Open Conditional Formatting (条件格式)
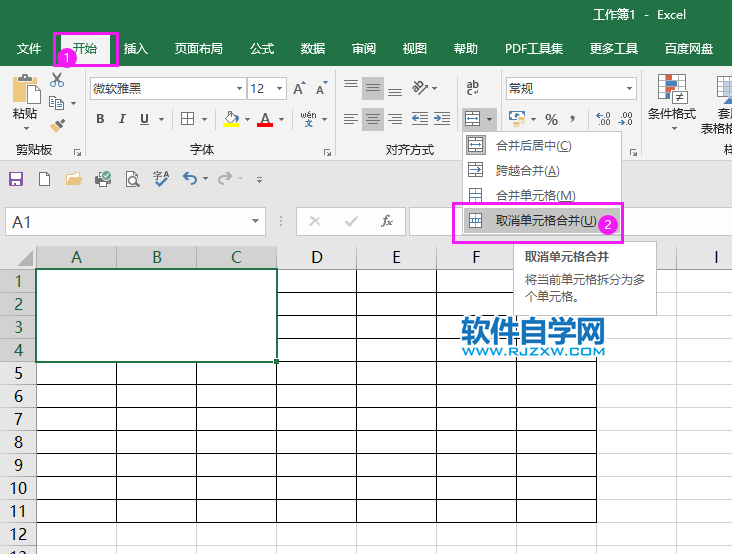This screenshot has height=554, width=732. 671,102
